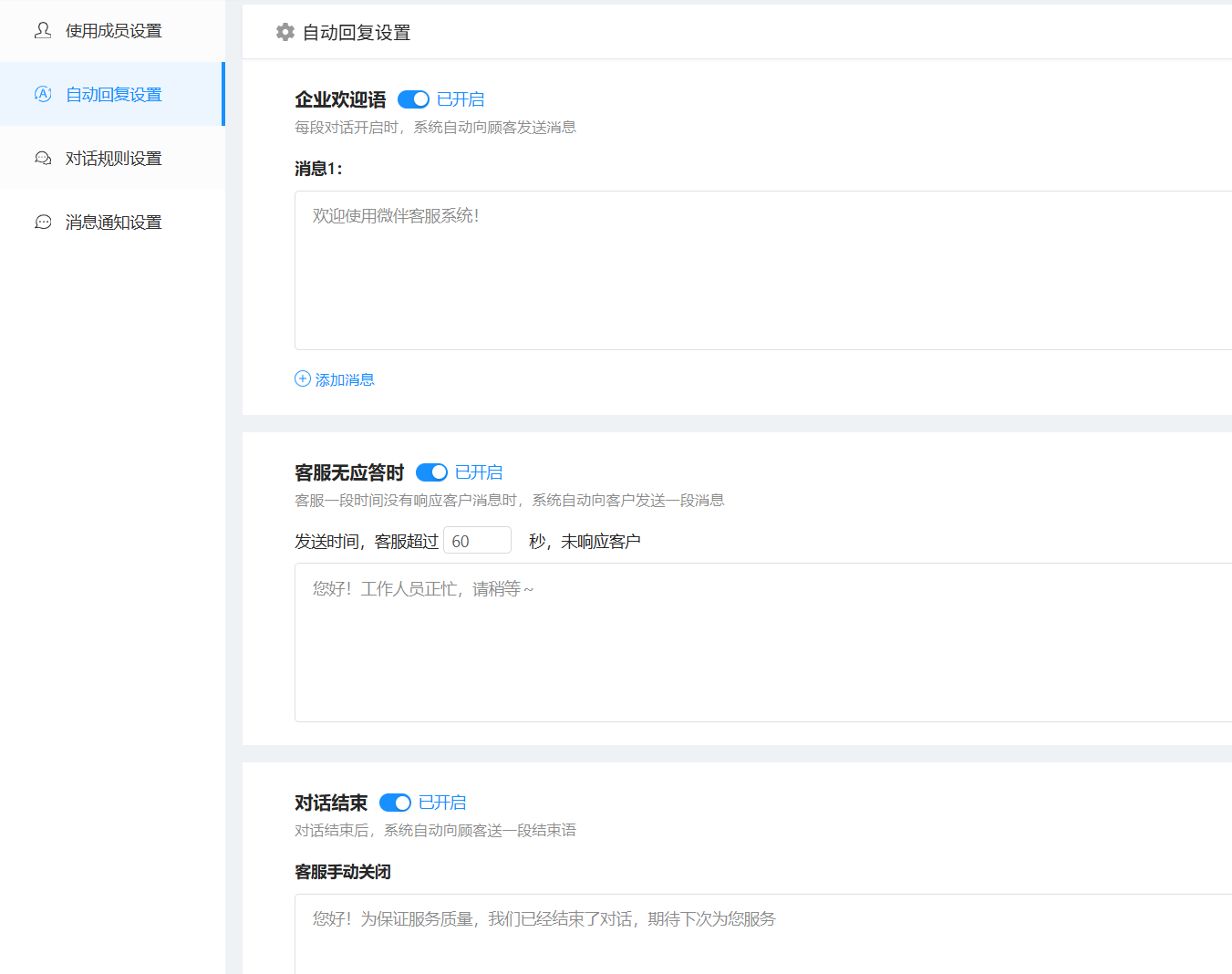Click the 已开启 label next to 企业欢迎语
The height and width of the screenshot is (974, 1232).
(x=461, y=99)
